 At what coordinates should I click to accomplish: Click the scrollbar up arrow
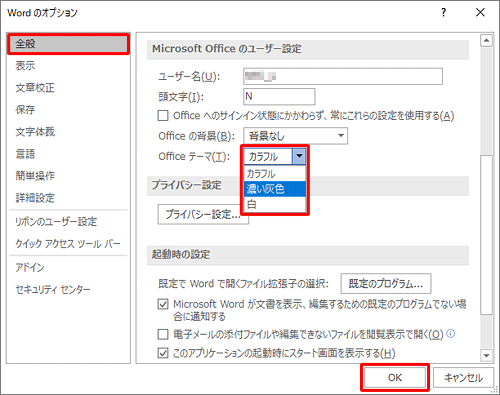click(486, 41)
